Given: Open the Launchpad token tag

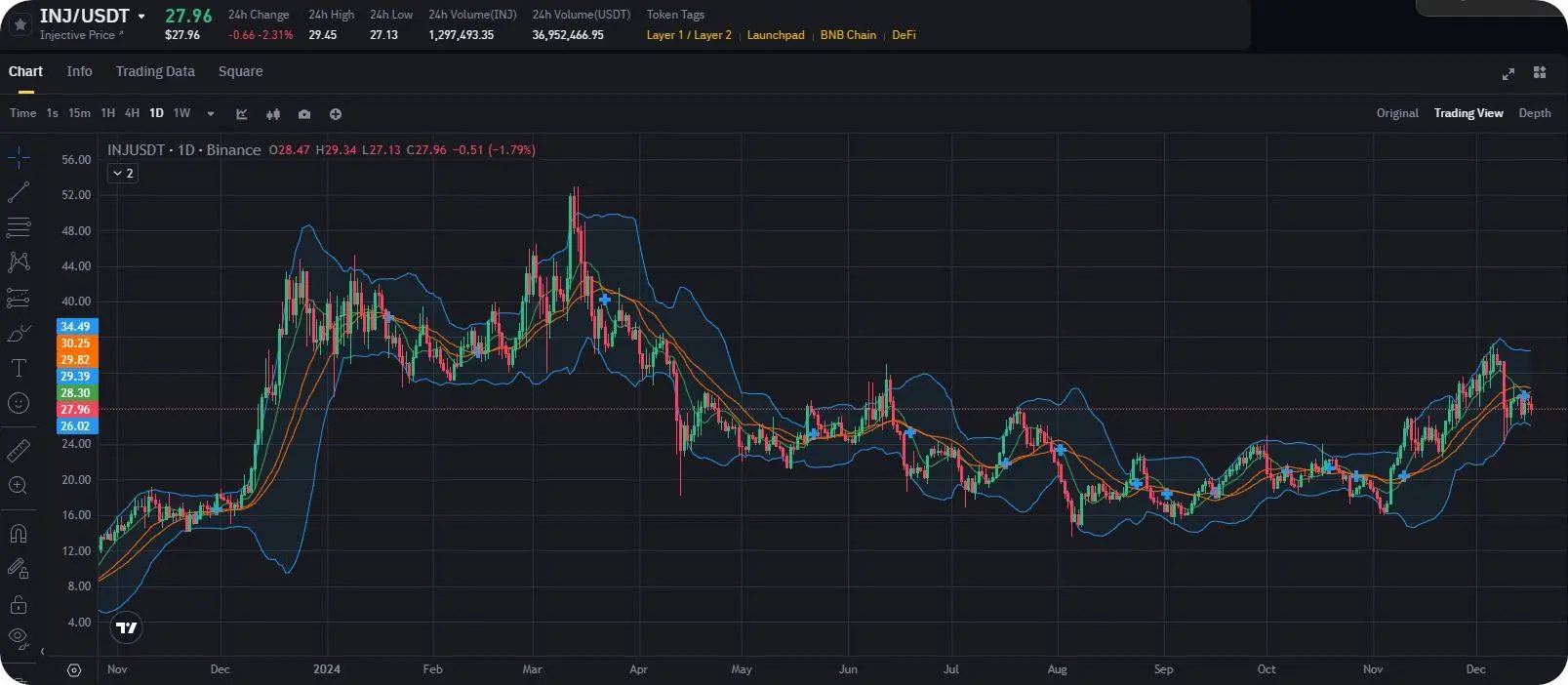Looking at the screenshot, I should [x=776, y=35].
